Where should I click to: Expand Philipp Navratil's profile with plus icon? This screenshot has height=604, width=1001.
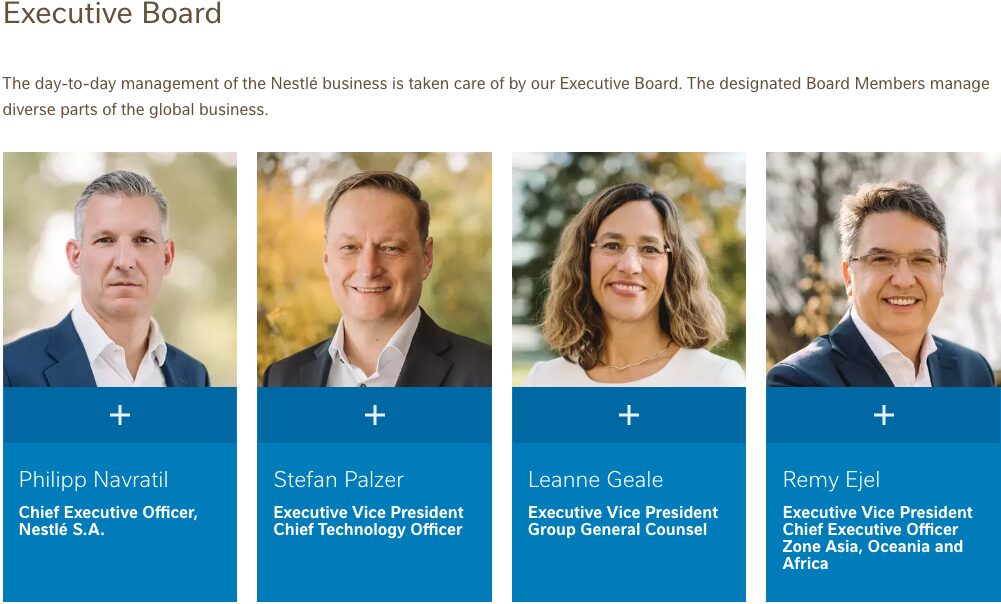(x=120, y=415)
